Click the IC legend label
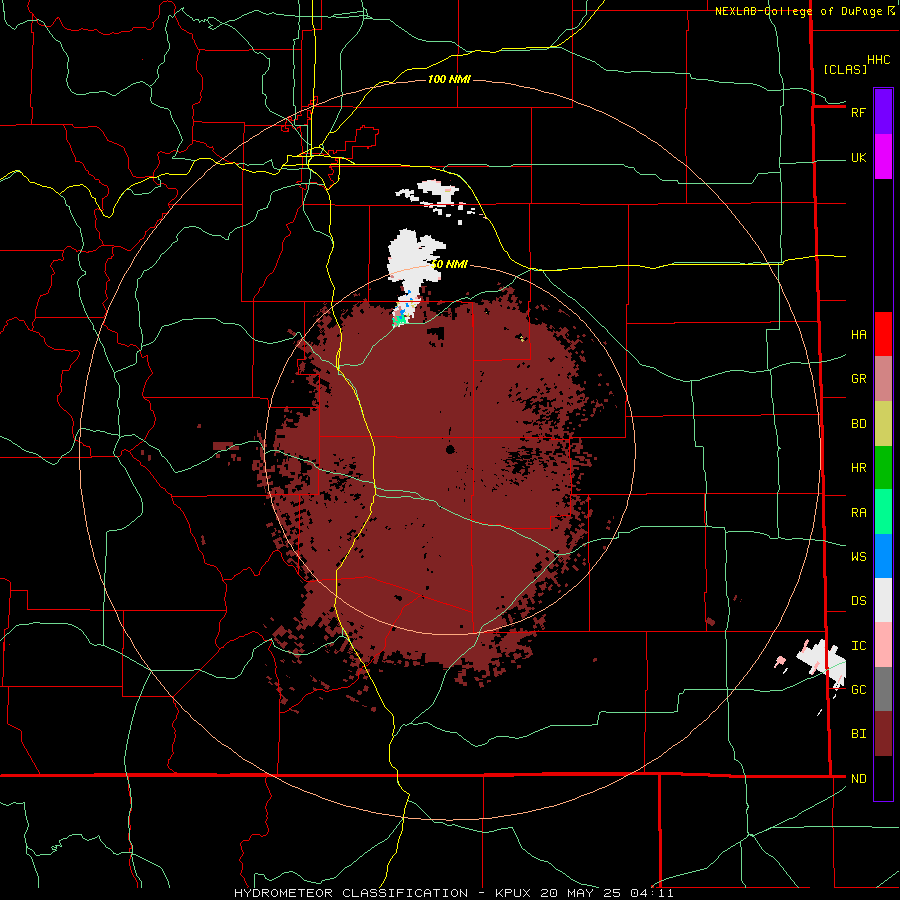 click(858, 646)
